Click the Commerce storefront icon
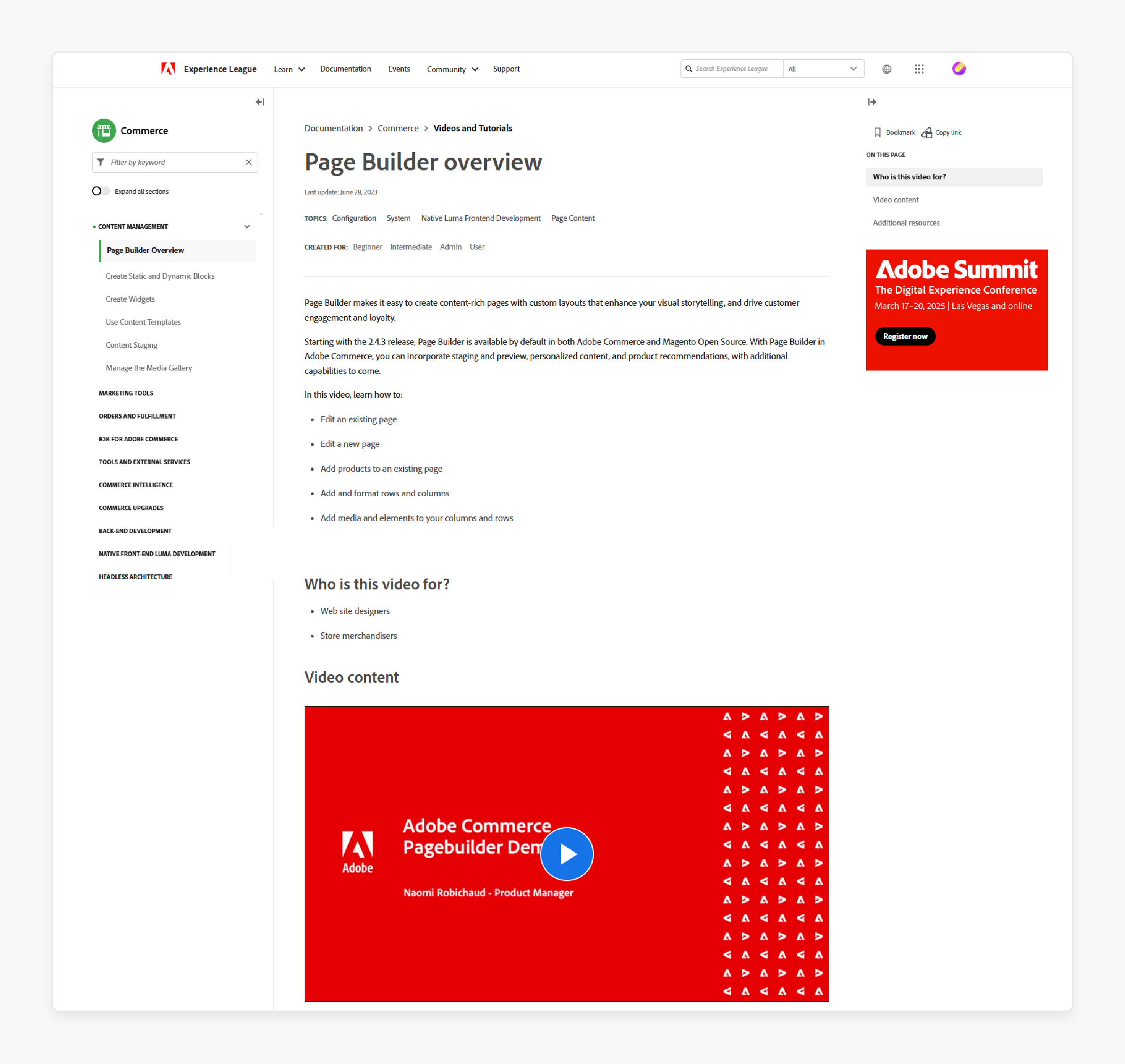 (104, 130)
